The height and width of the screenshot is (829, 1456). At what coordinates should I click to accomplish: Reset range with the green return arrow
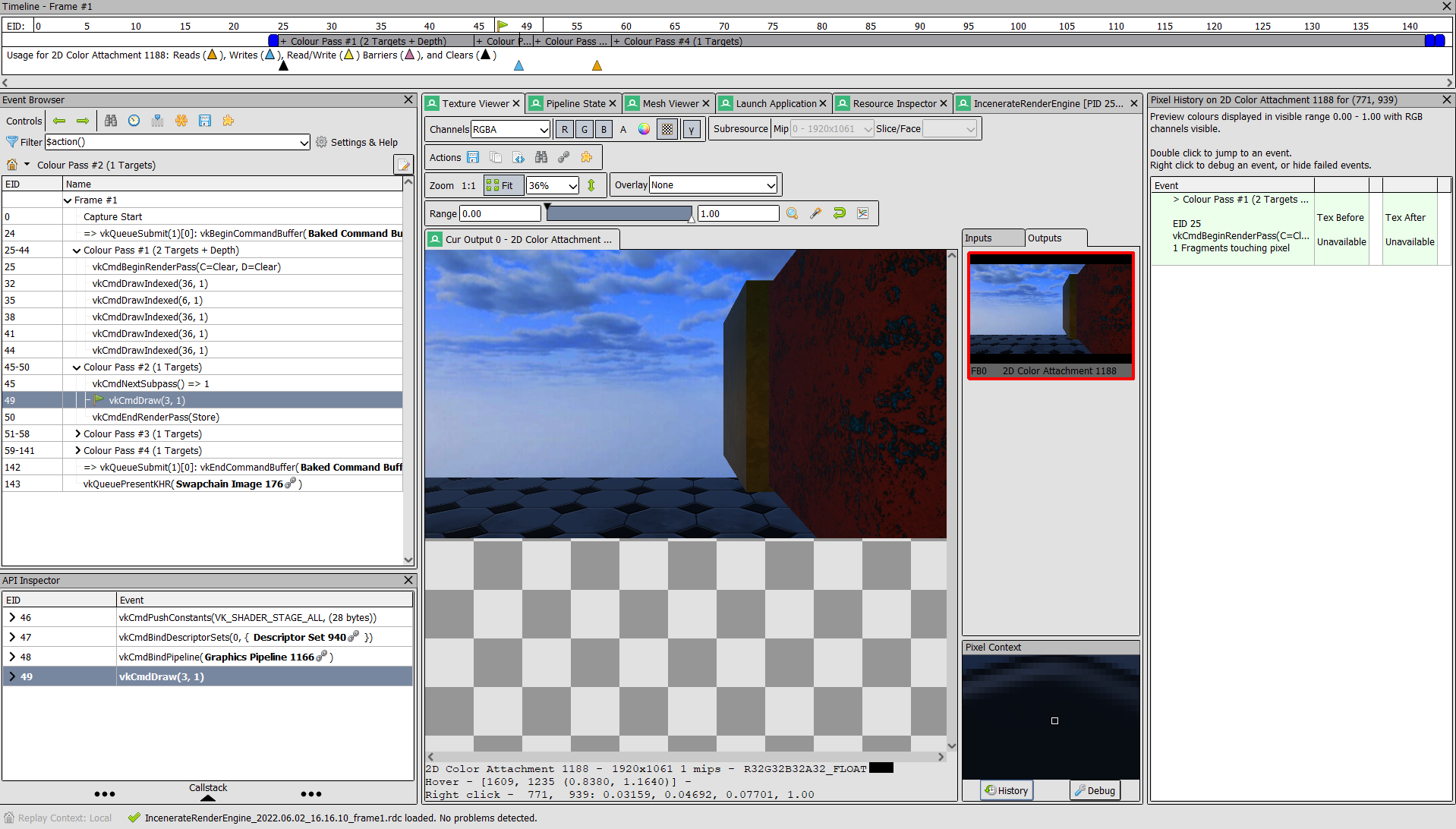point(839,213)
